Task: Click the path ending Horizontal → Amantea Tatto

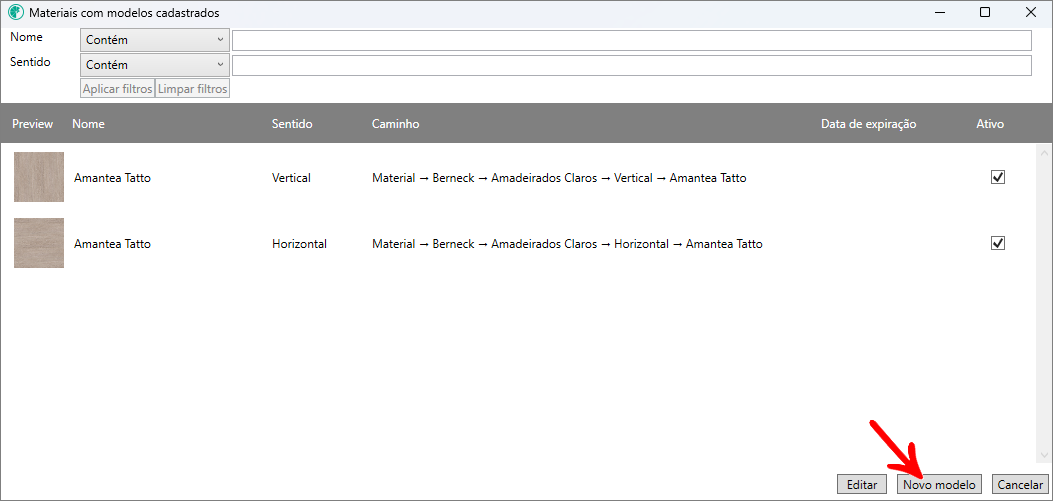Action: [x=567, y=244]
